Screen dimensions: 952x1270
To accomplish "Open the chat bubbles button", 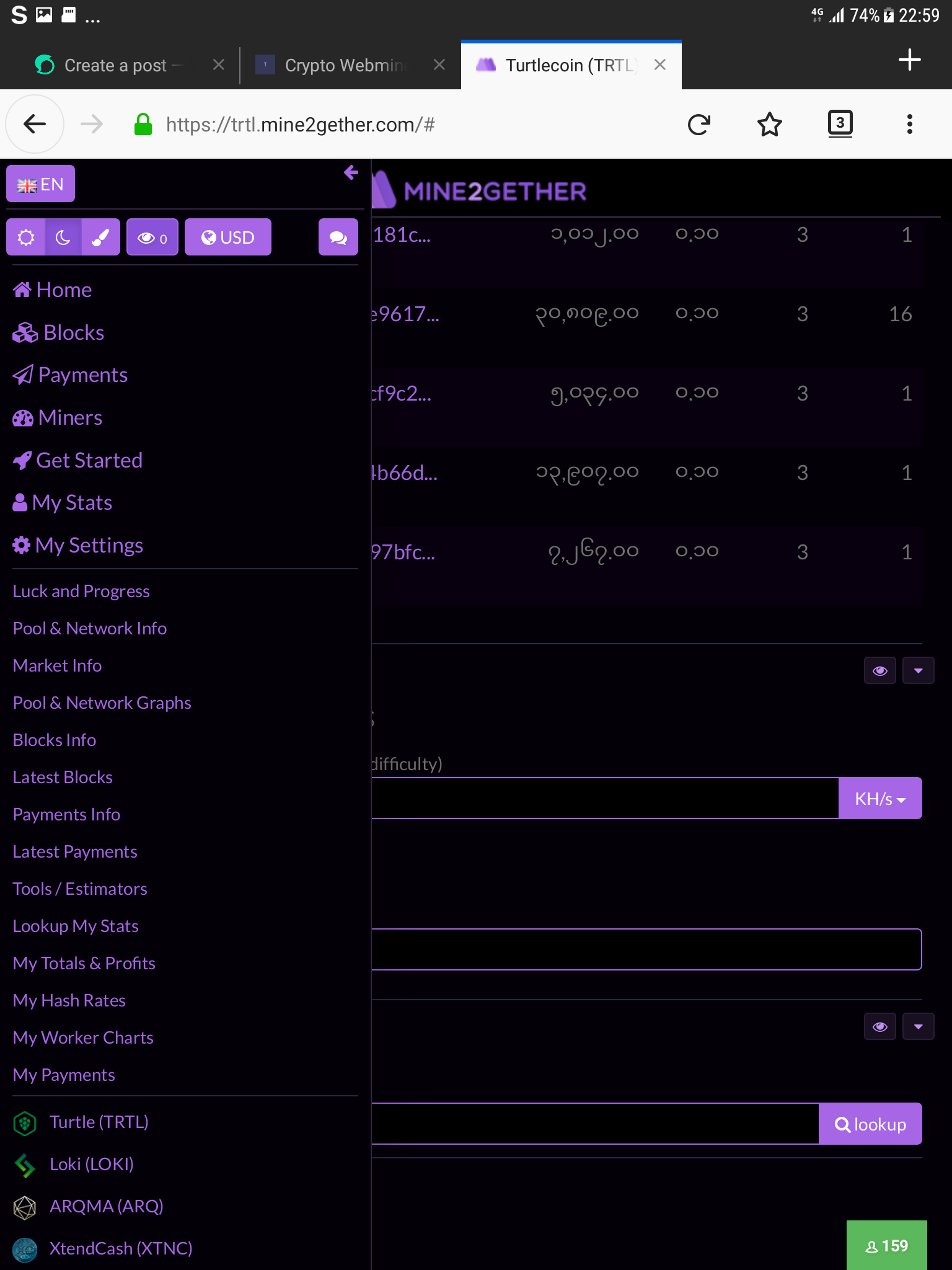I will [338, 237].
